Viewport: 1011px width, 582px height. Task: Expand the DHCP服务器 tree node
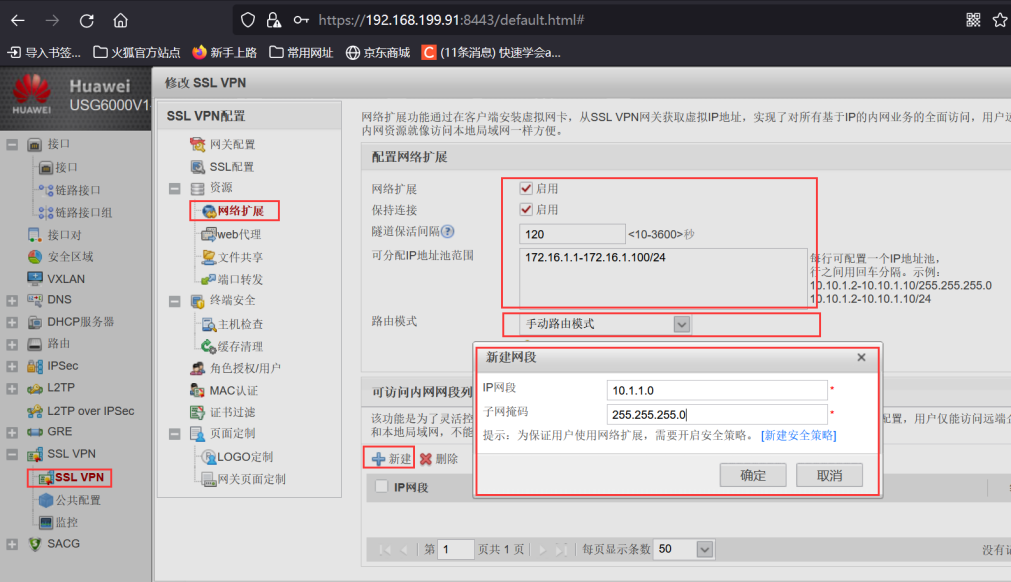pos(12,322)
